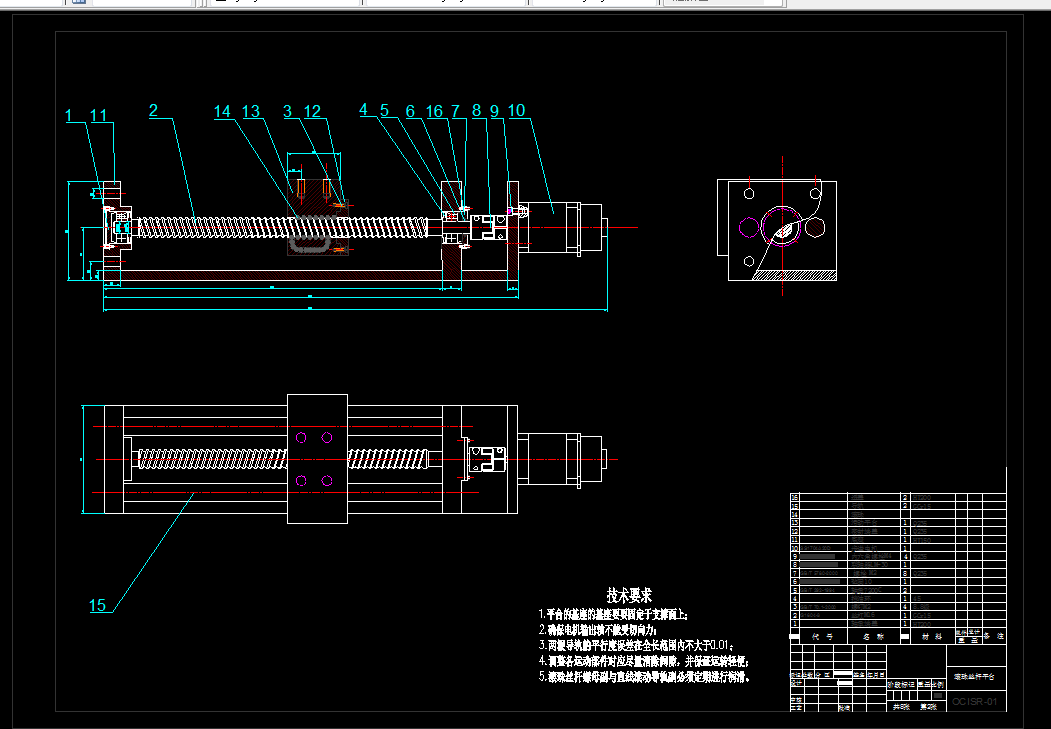Select cyan callout number 15 below top view
The height and width of the screenshot is (729, 1051).
98,605
